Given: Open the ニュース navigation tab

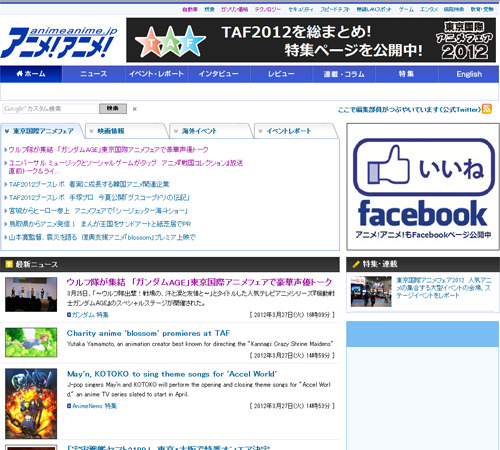Looking at the screenshot, I should click(94, 74).
